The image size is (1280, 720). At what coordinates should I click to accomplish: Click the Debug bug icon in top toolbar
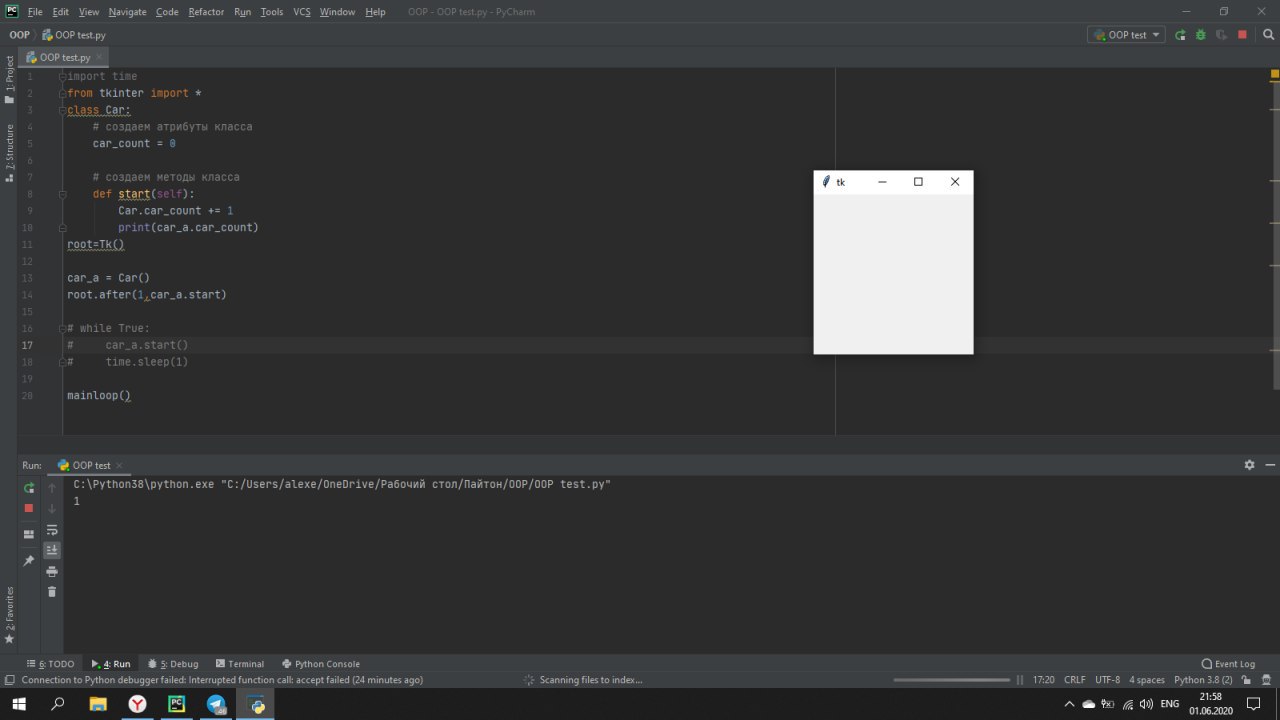pyautogui.click(x=1200, y=35)
